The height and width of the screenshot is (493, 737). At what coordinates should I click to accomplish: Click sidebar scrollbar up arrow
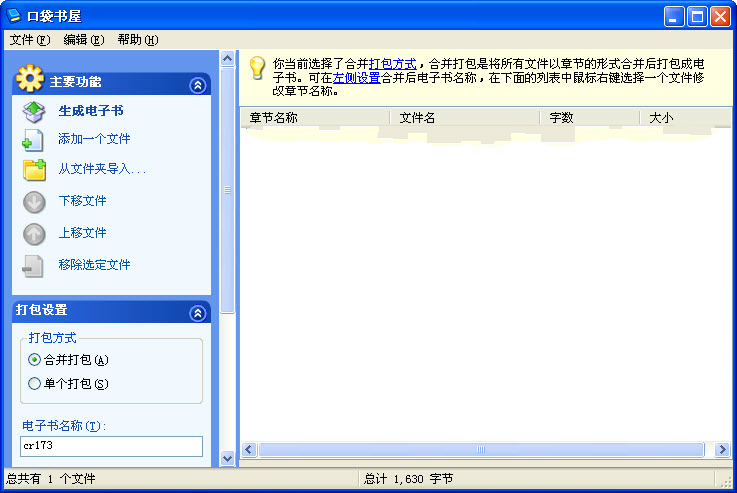[227, 59]
